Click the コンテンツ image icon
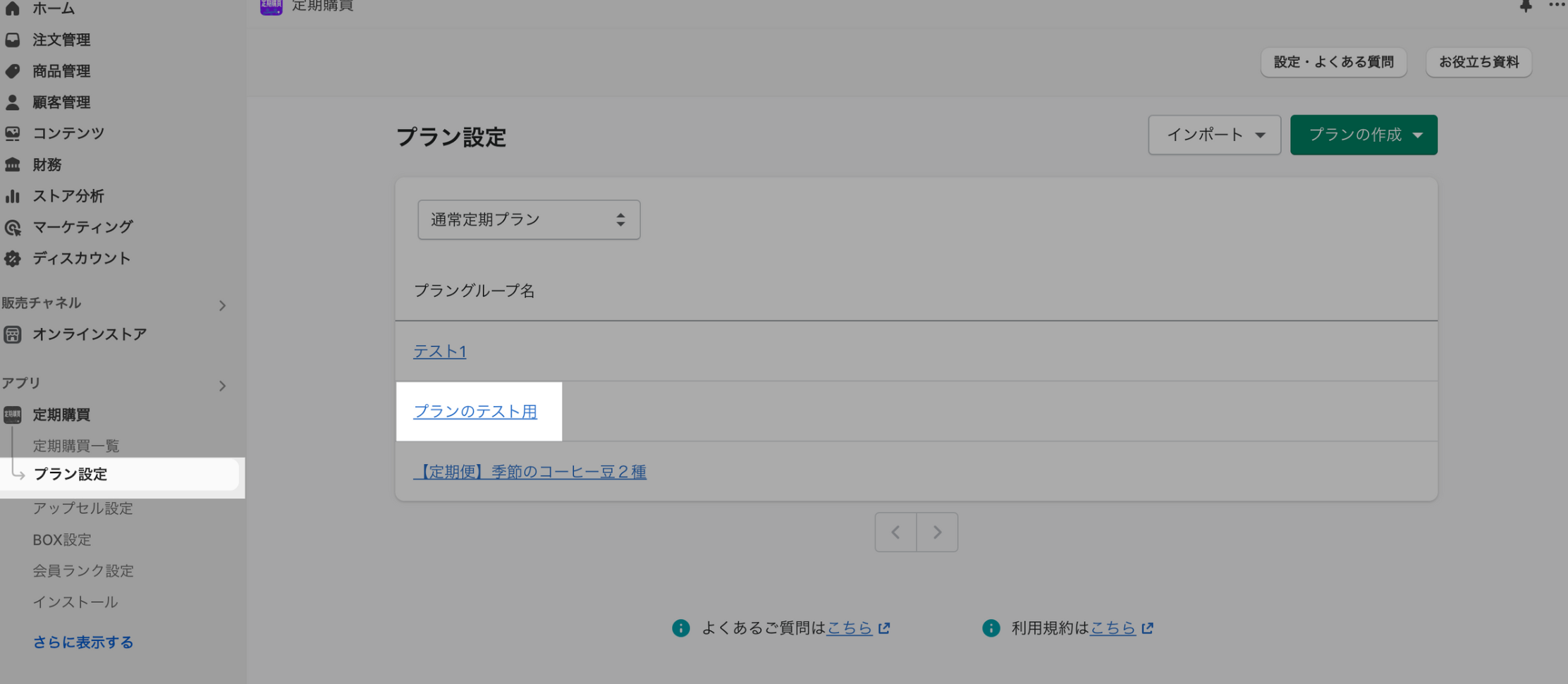 click(13, 133)
